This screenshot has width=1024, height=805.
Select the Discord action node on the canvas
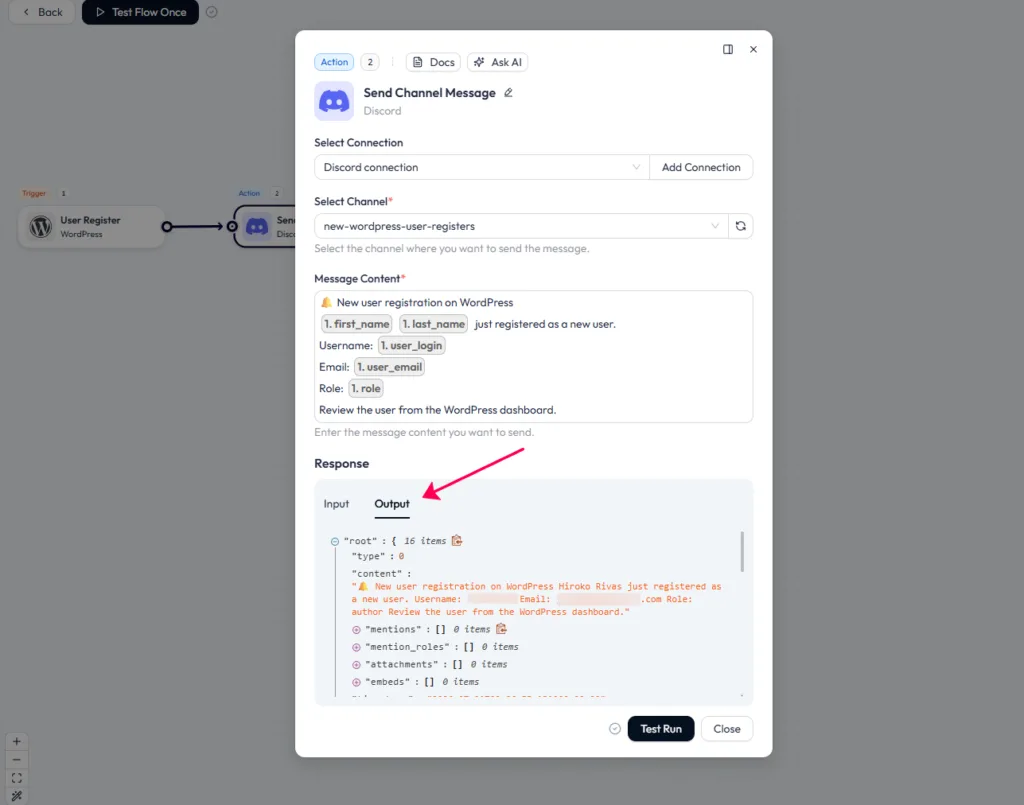pos(265,227)
